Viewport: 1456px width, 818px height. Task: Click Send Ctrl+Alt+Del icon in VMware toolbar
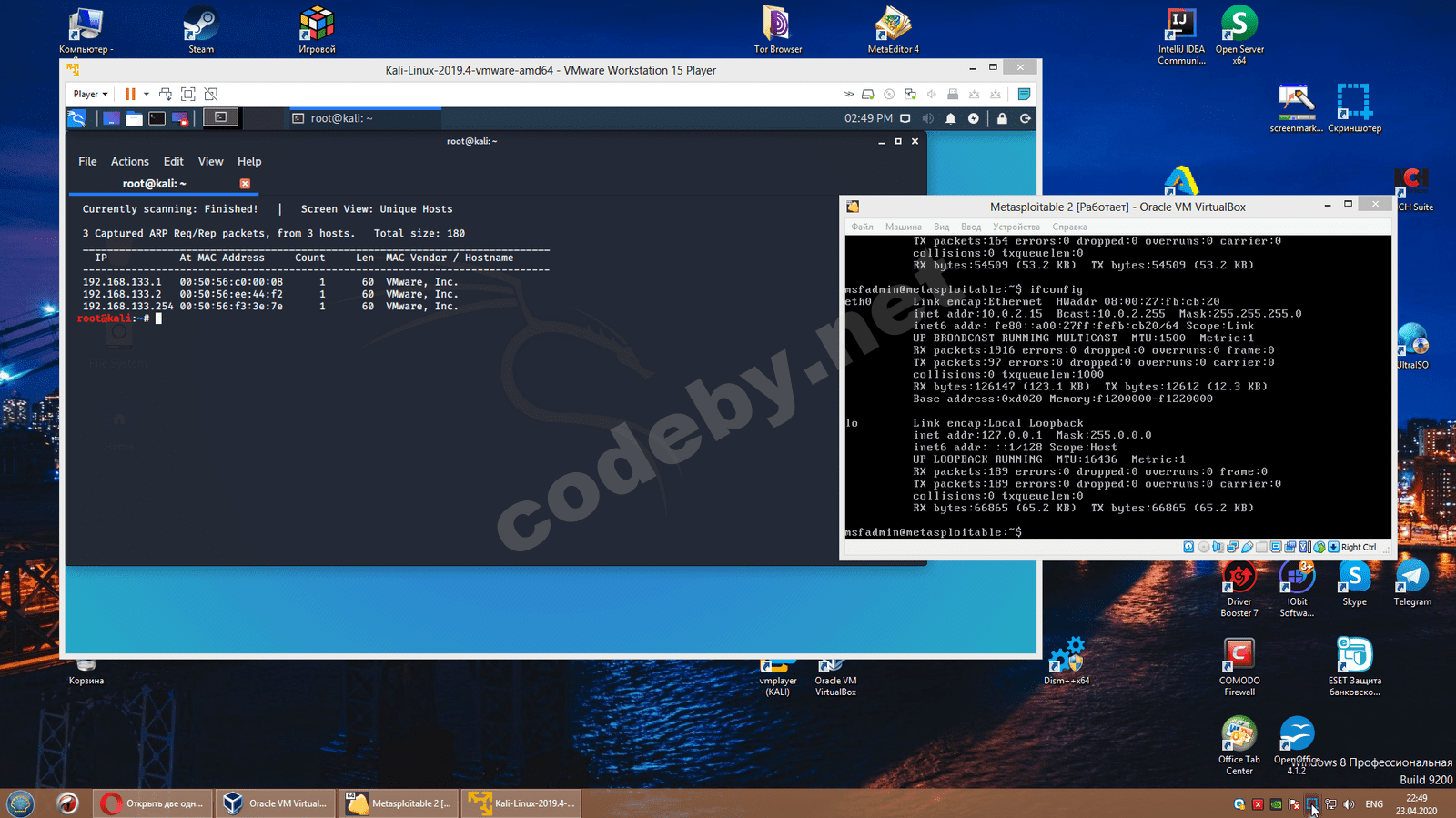(165, 94)
